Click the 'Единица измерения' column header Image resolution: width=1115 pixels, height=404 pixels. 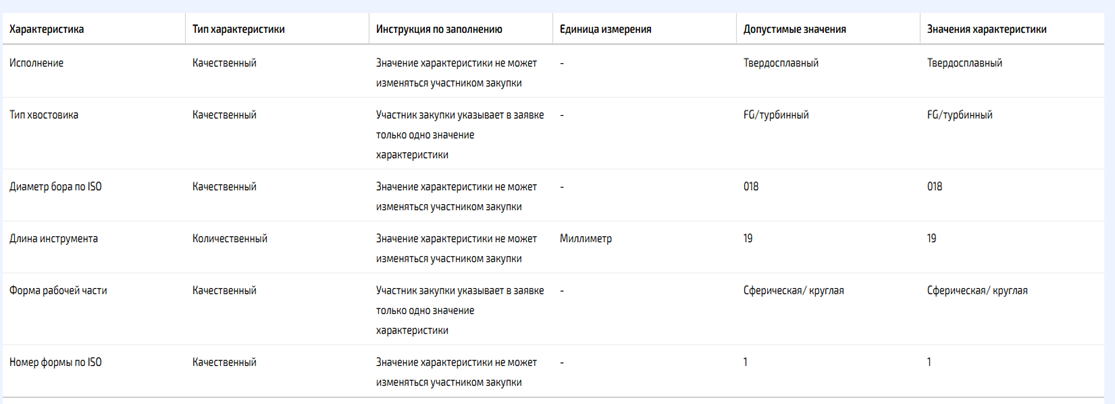(606, 30)
